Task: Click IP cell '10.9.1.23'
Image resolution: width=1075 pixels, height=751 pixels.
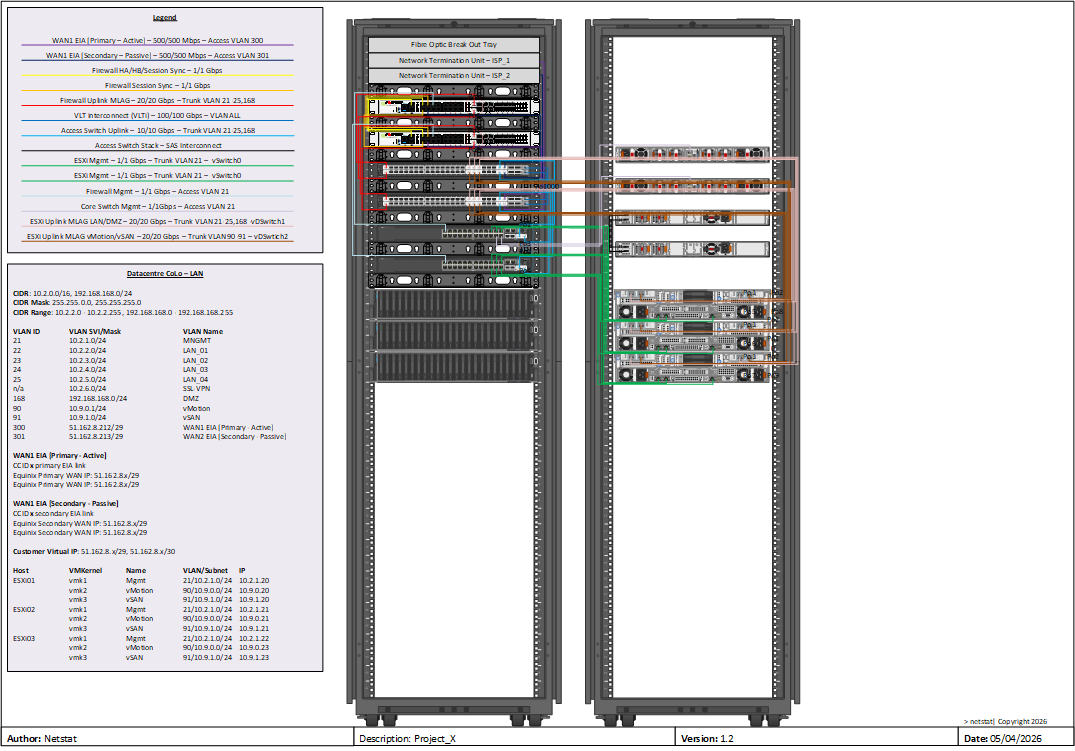Action: point(254,658)
